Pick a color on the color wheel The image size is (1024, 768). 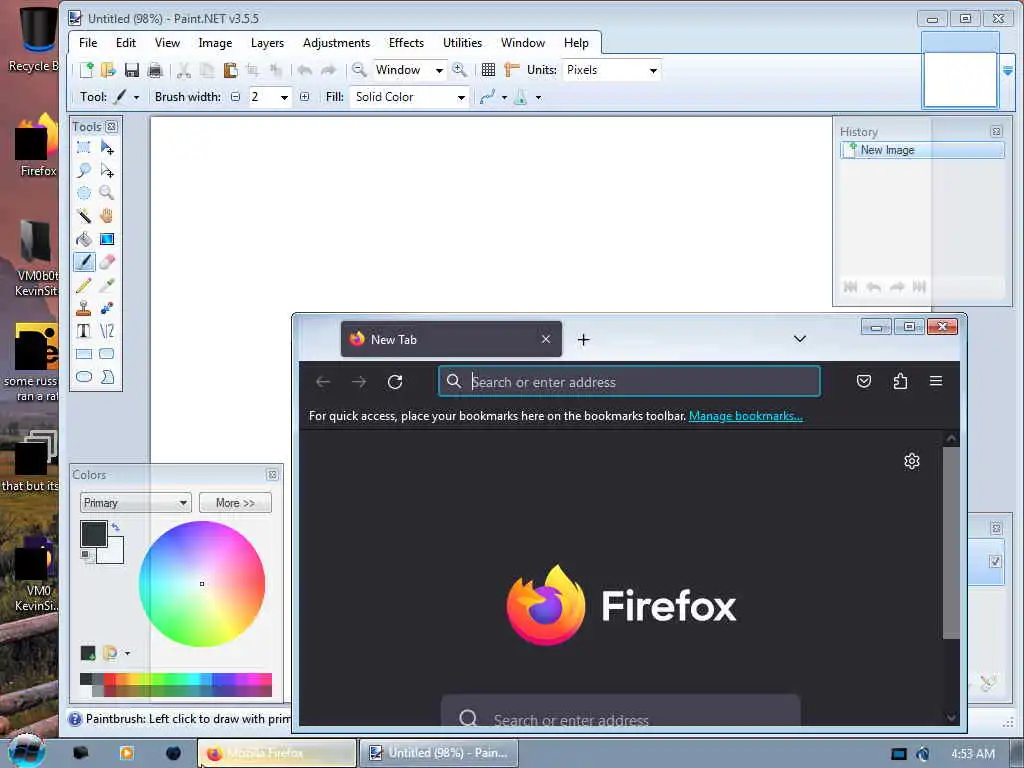(x=202, y=584)
